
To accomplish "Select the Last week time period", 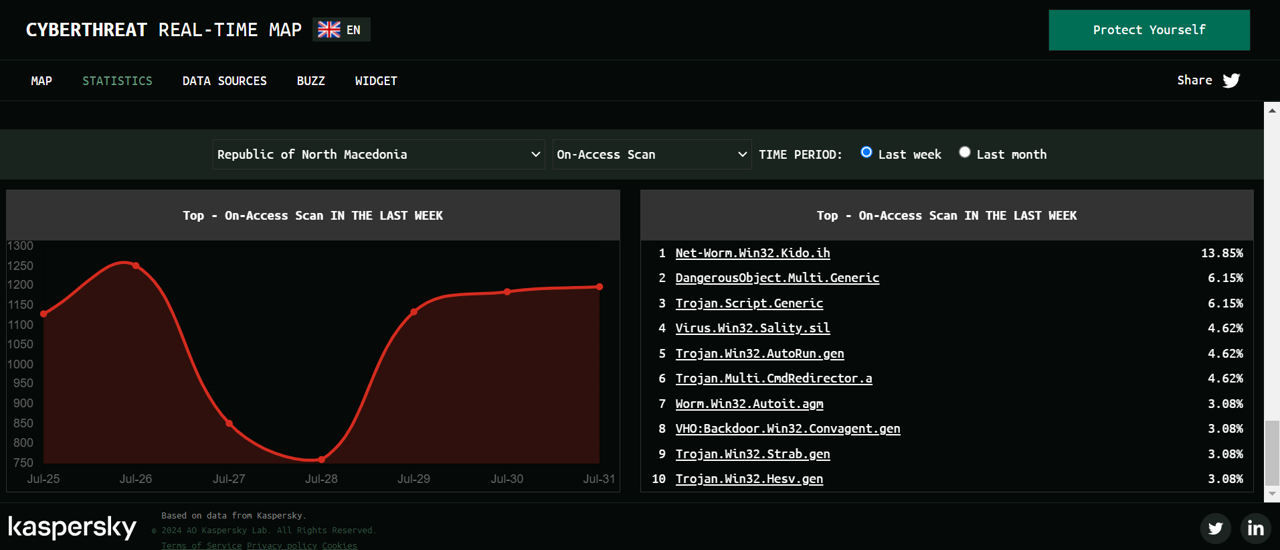I will click(867, 153).
